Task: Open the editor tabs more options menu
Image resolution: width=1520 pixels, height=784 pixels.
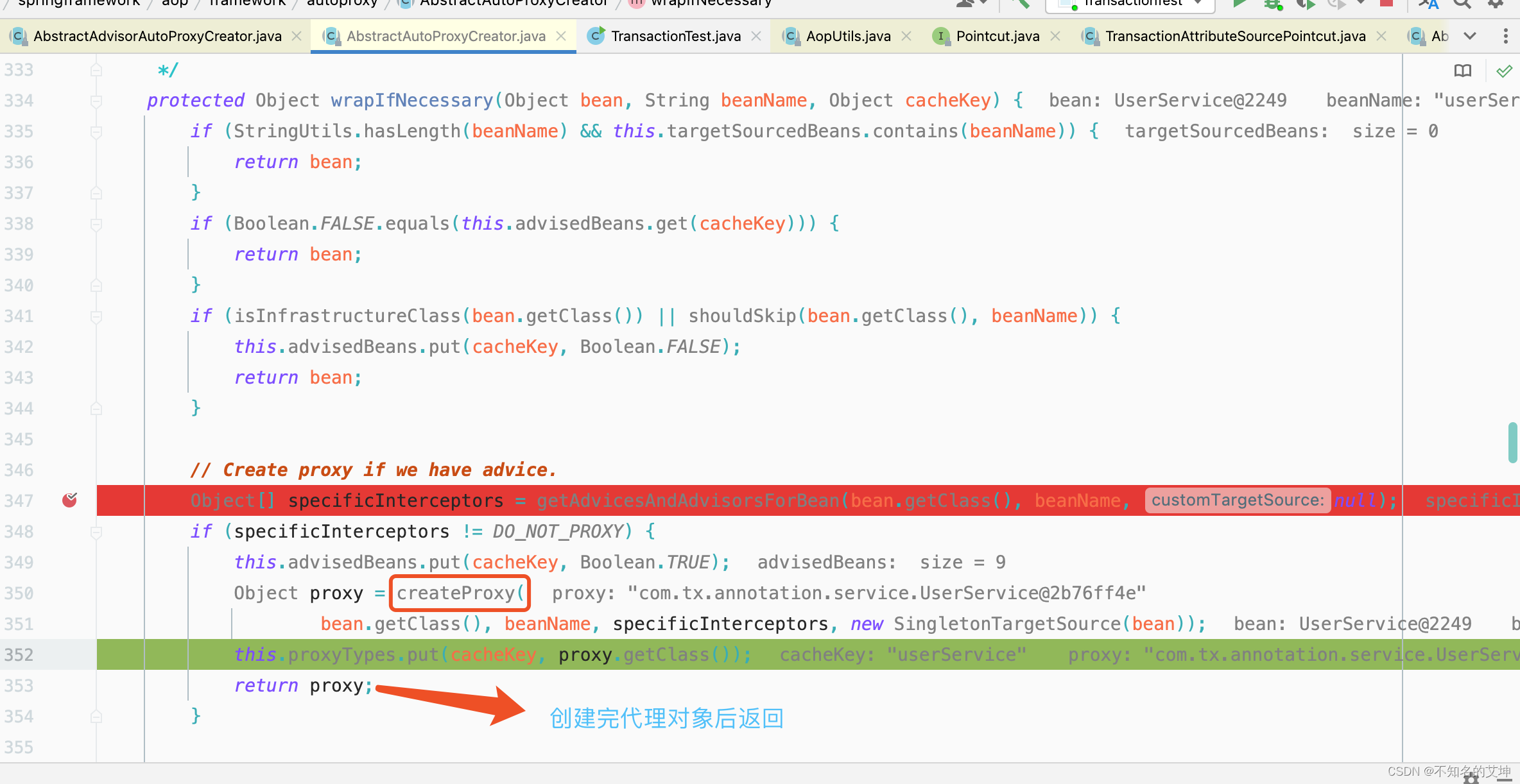Action: click(1505, 36)
